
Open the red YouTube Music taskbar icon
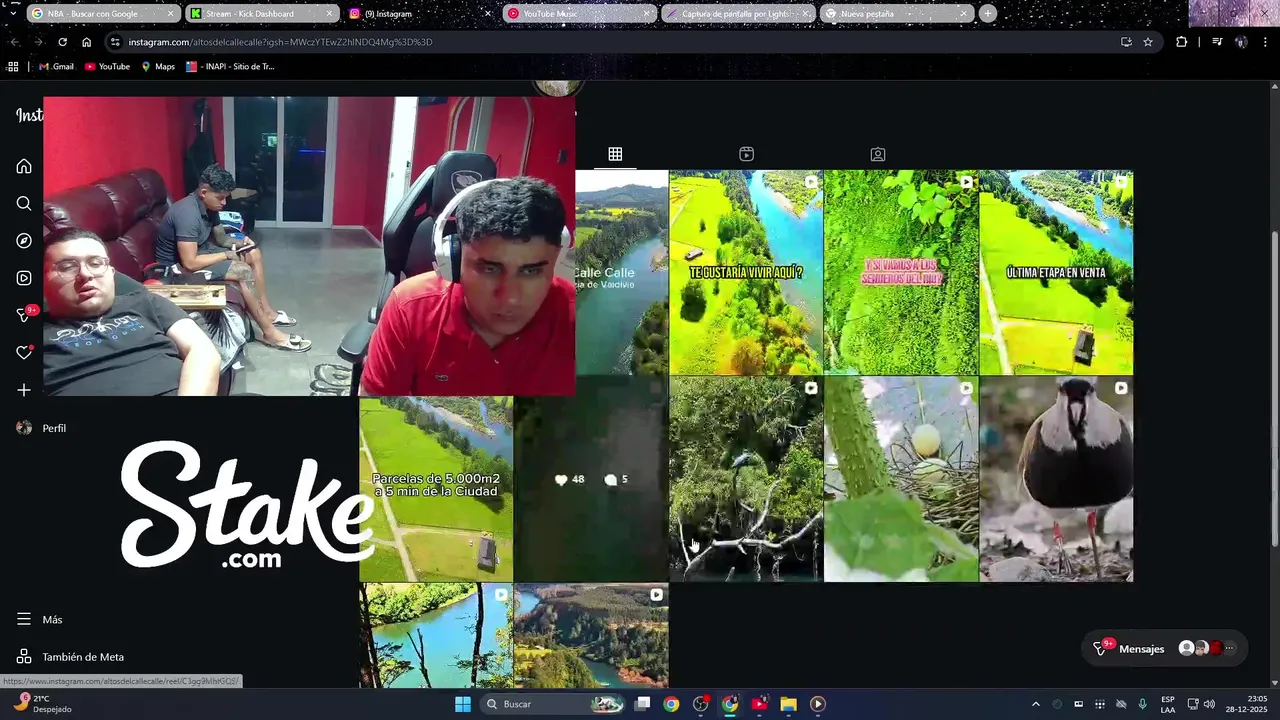click(x=759, y=704)
